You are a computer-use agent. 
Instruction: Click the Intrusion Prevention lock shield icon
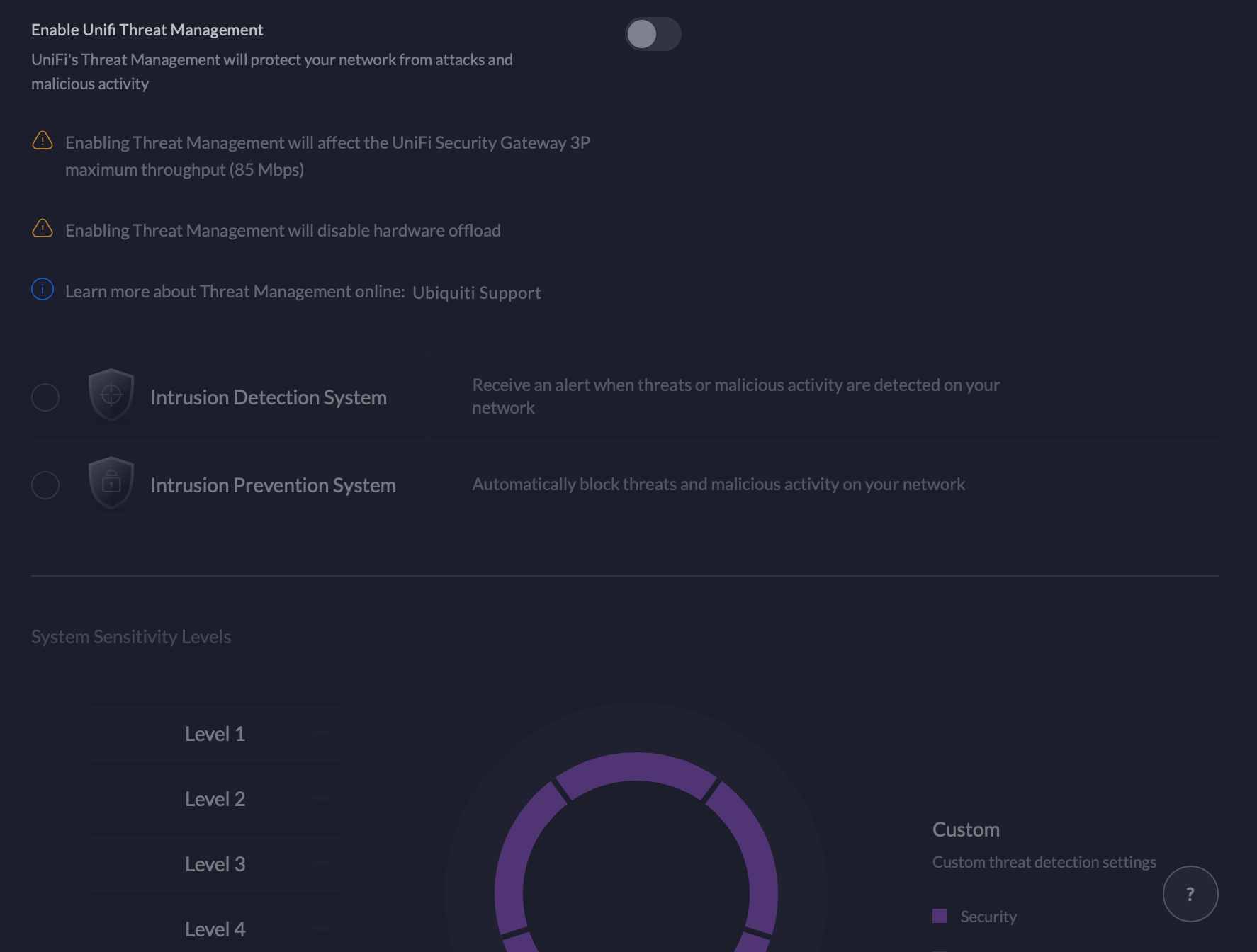coord(111,483)
